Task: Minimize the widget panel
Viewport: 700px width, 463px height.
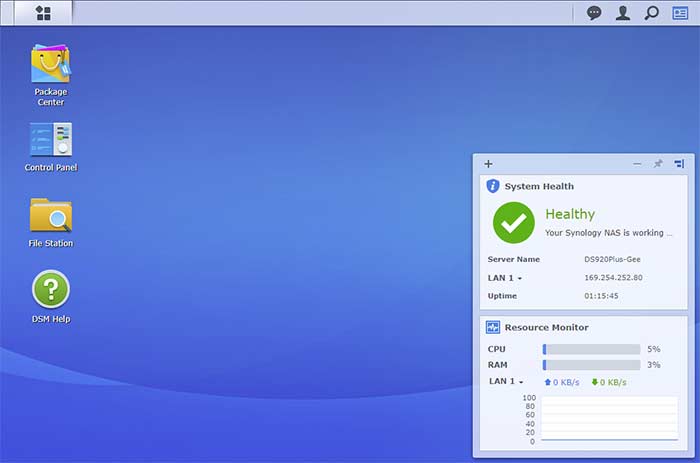Action: tap(637, 164)
